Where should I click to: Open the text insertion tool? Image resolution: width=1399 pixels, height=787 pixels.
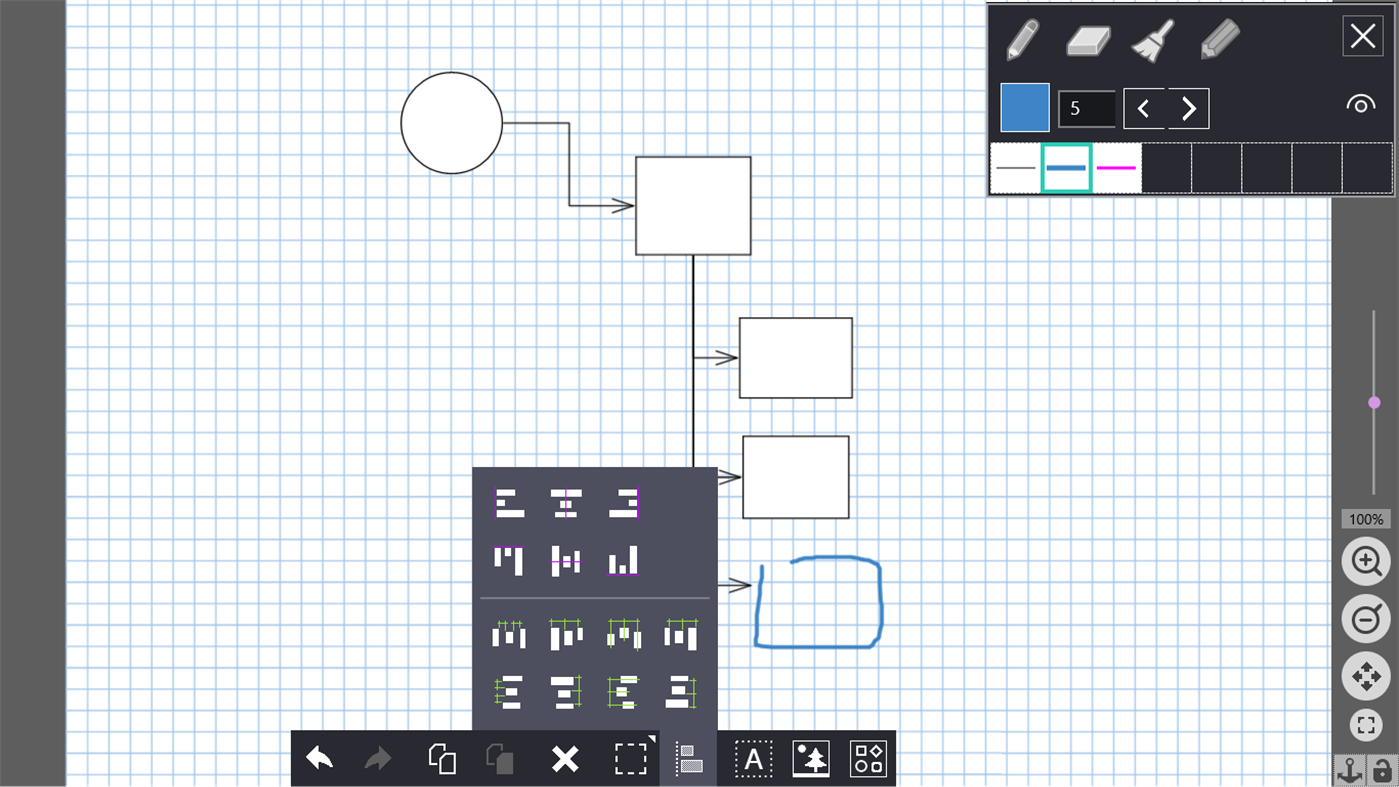[753, 759]
